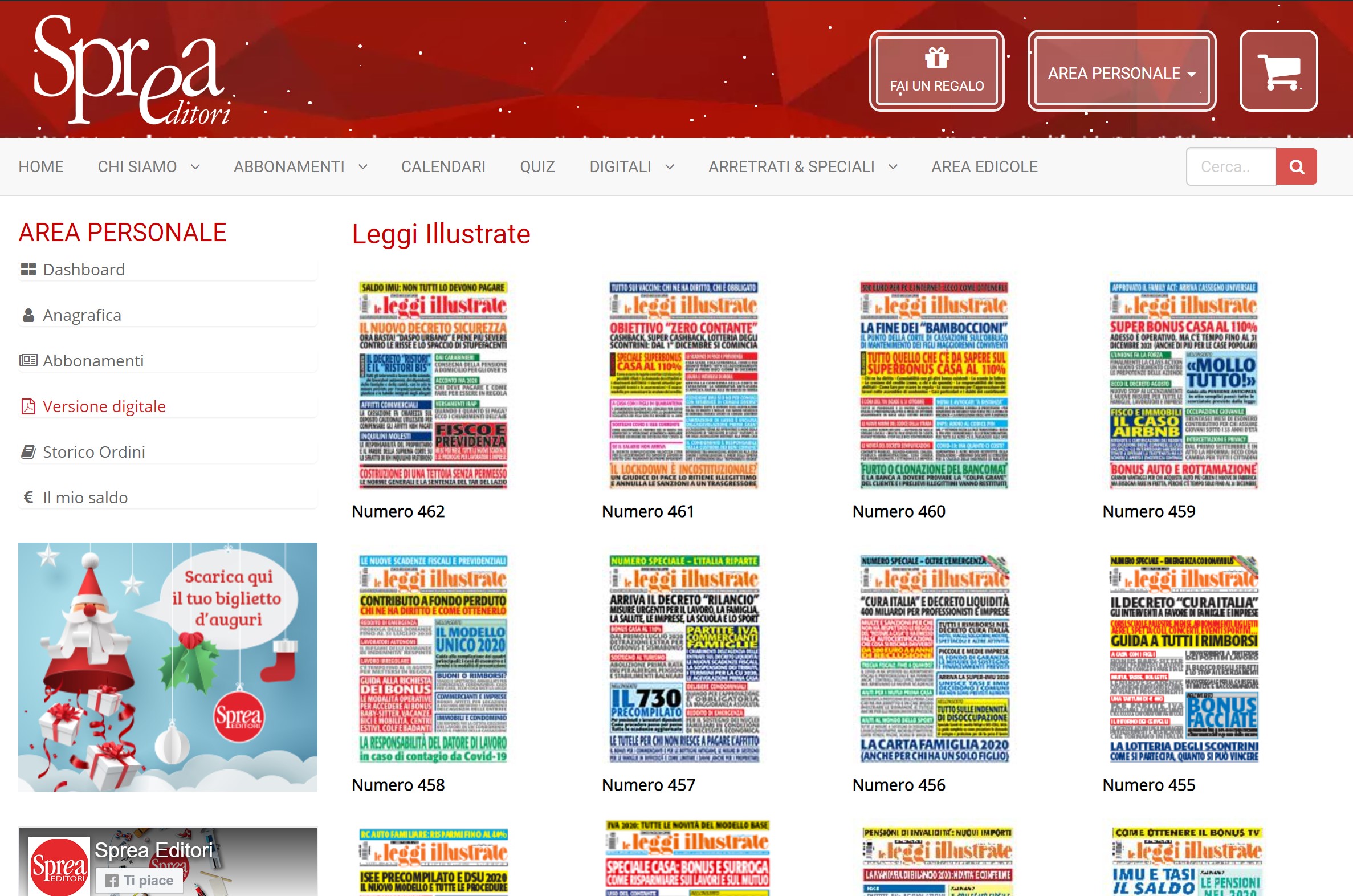
Task: Click the 'Numero 455' title text
Action: click(1148, 785)
